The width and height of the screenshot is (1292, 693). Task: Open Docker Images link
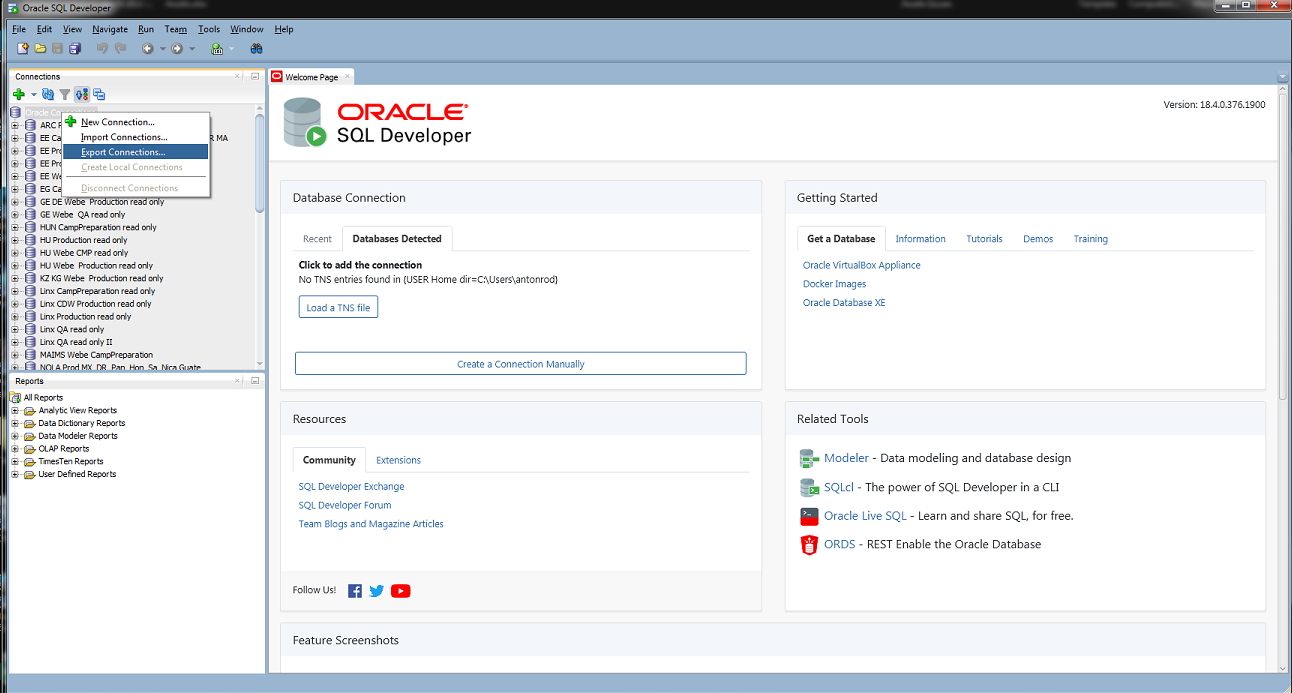pyautogui.click(x=835, y=284)
